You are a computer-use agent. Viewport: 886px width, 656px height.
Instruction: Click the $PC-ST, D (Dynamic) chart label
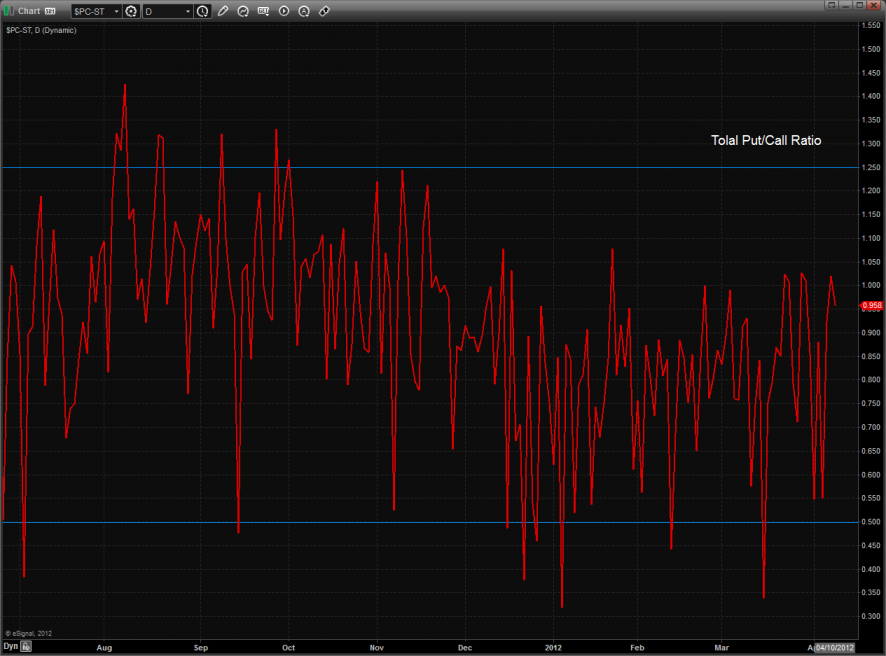[x=41, y=30]
